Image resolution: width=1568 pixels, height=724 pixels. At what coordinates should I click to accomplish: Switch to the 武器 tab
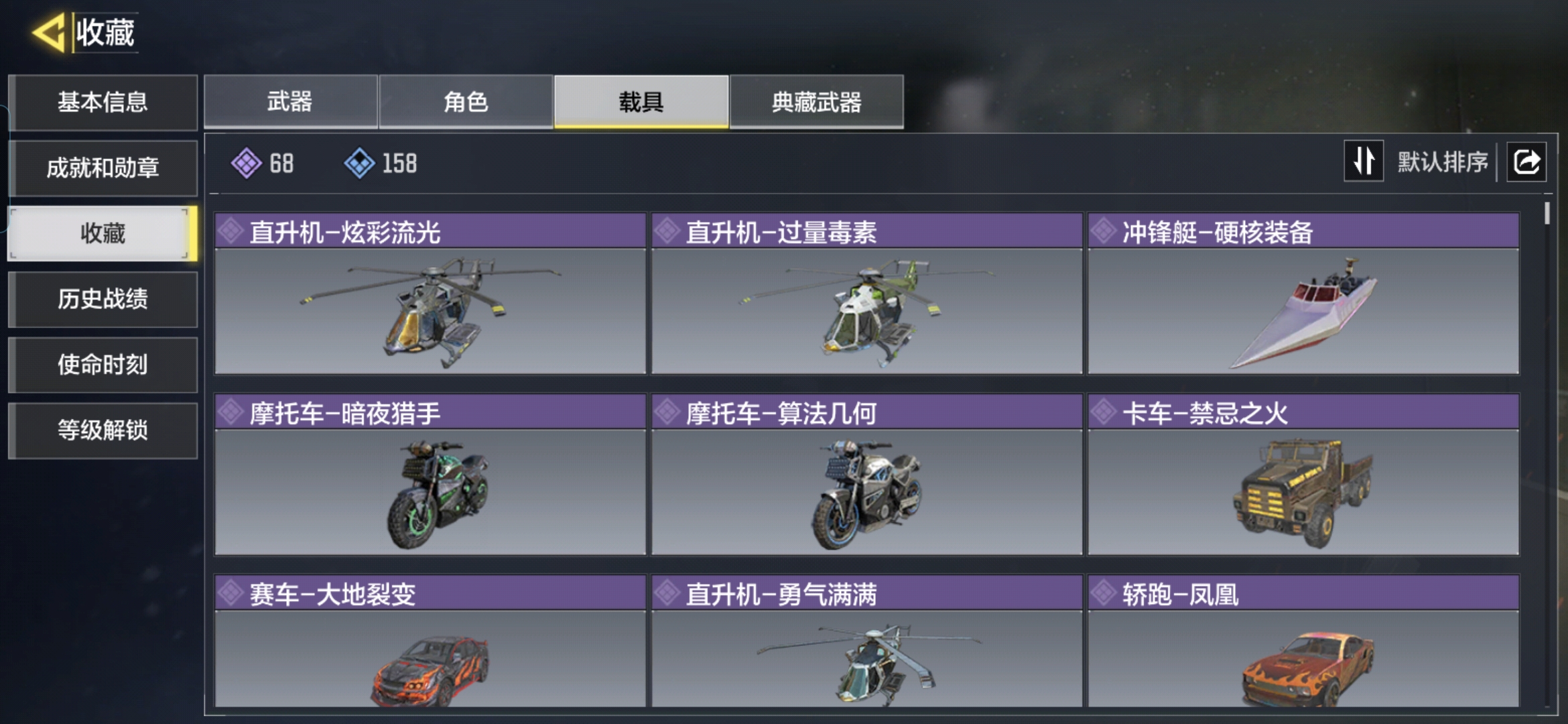[x=290, y=102]
